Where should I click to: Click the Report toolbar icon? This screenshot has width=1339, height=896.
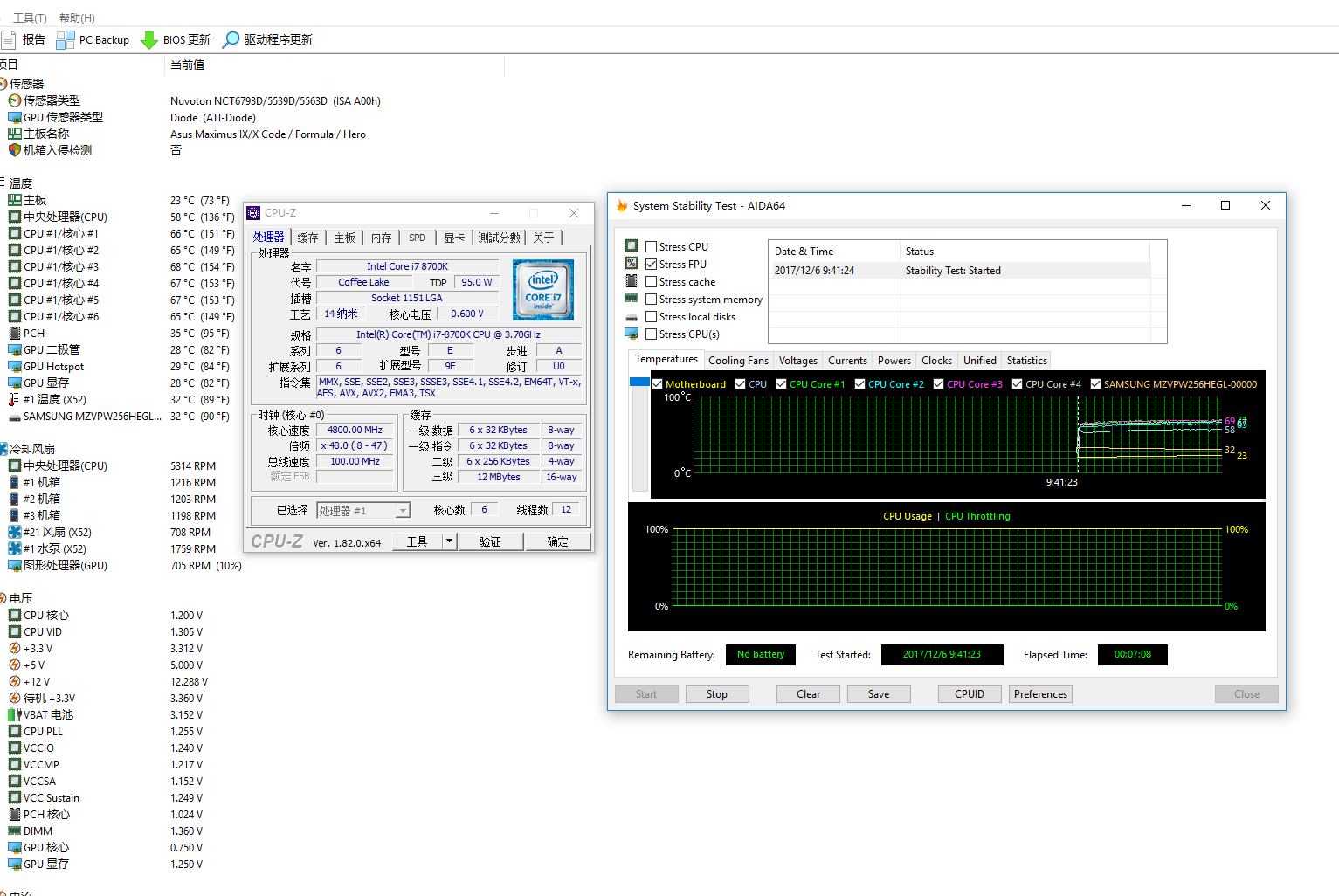click(10, 39)
